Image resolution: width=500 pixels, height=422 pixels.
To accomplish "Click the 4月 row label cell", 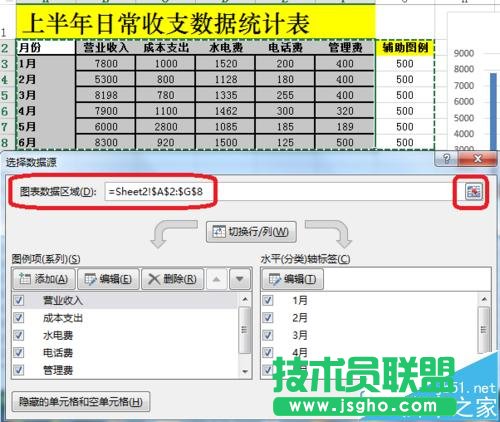I will click(x=46, y=111).
